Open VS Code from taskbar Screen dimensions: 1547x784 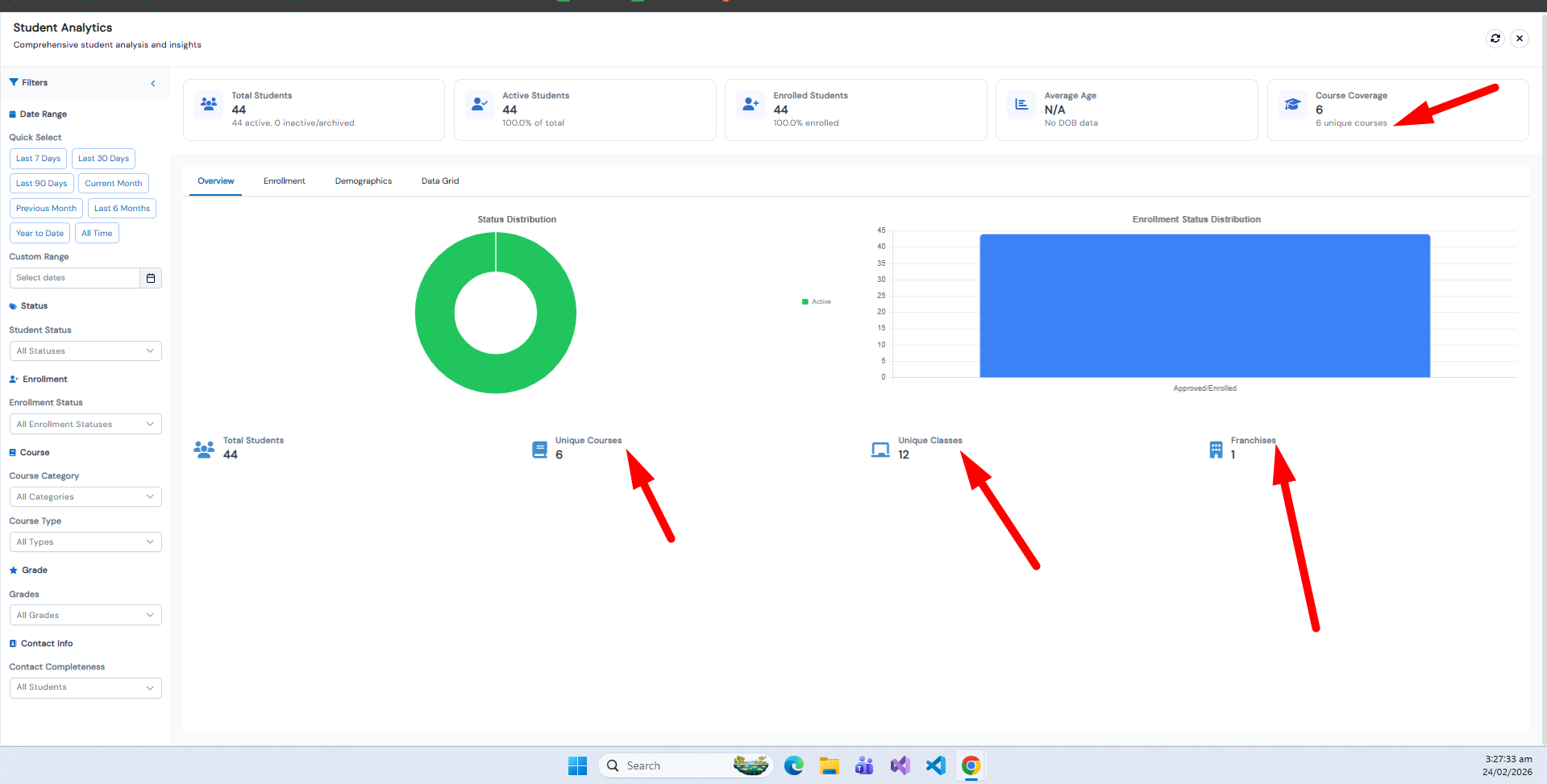point(935,765)
